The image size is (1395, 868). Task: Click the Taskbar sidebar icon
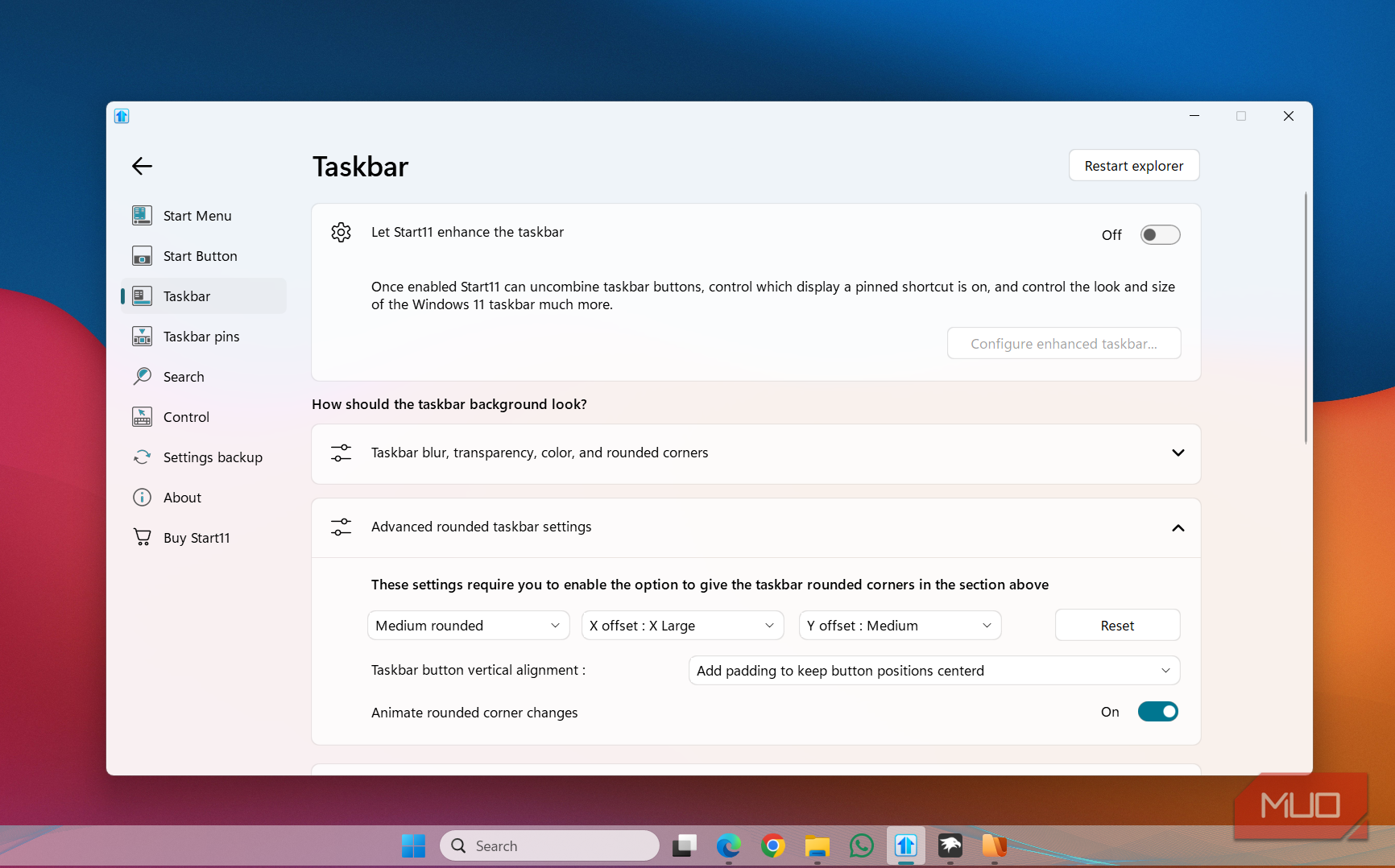[x=142, y=296]
